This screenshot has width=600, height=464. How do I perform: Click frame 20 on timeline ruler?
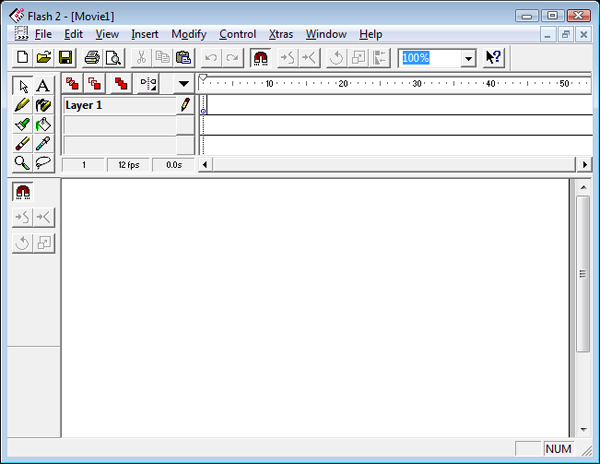pyautogui.click(x=343, y=83)
